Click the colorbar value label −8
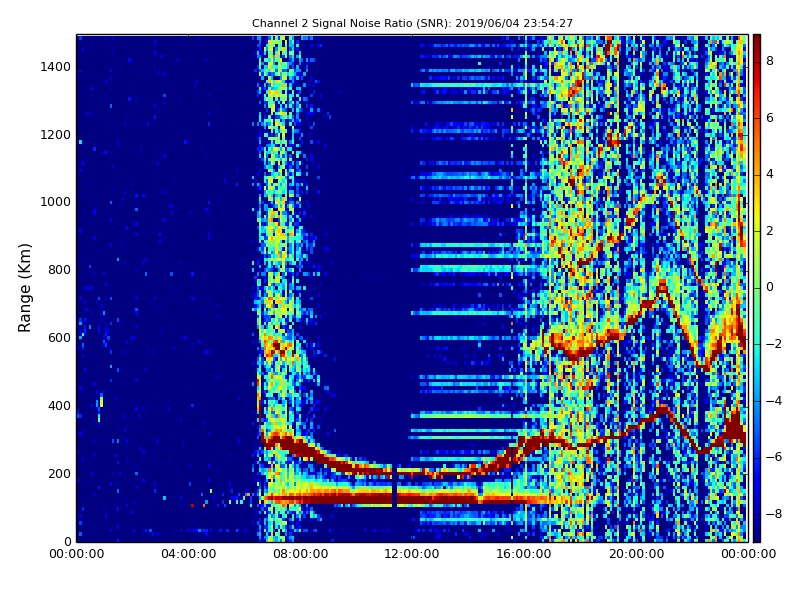The width and height of the screenshot is (800, 600). pos(774,514)
